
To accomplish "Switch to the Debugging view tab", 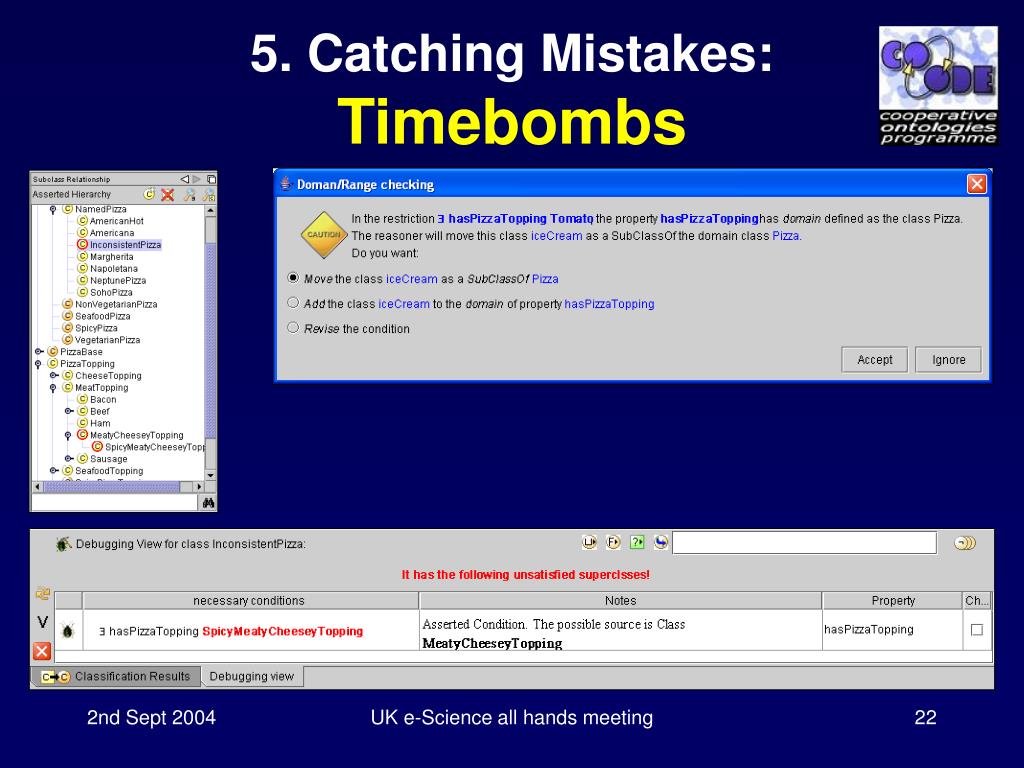I will pos(252,677).
